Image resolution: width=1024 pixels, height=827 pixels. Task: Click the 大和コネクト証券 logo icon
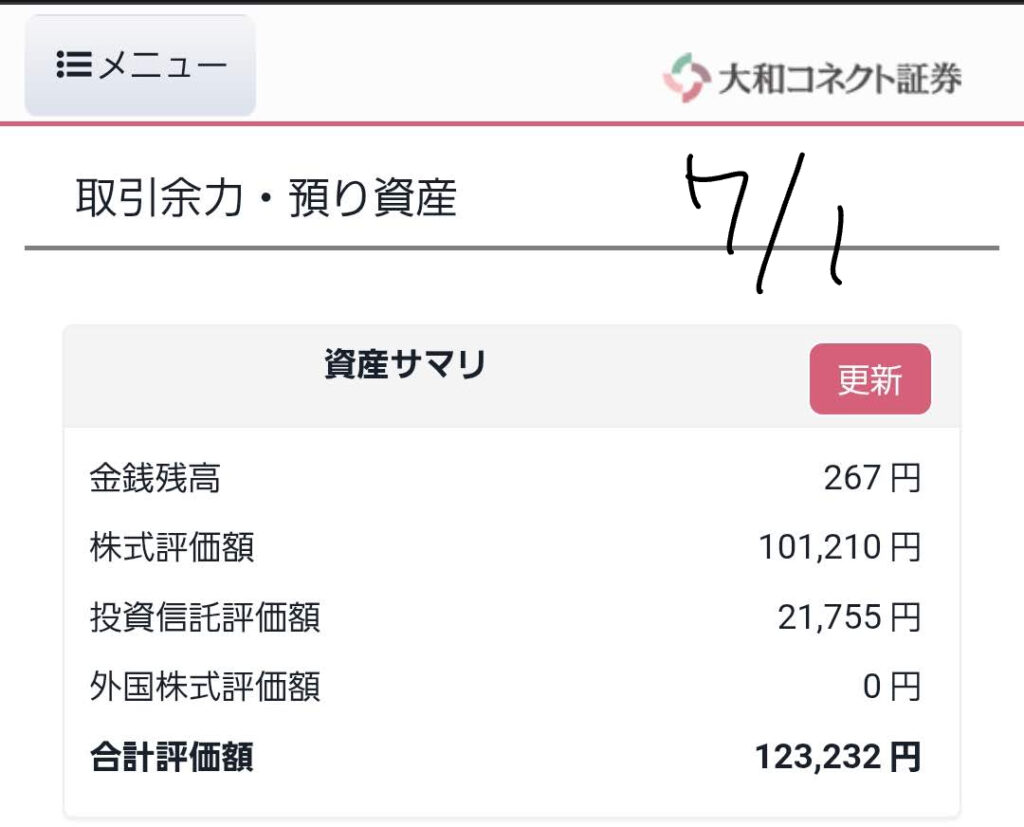click(686, 78)
